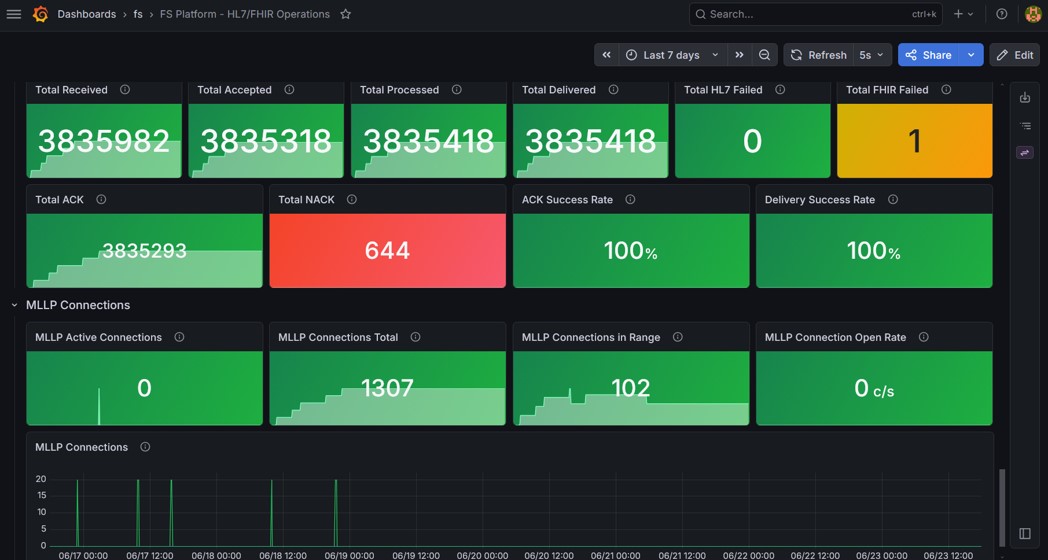The image size is (1048, 560).
Task: Click the Total Received value 3835982
Action: (x=104, y=141)
